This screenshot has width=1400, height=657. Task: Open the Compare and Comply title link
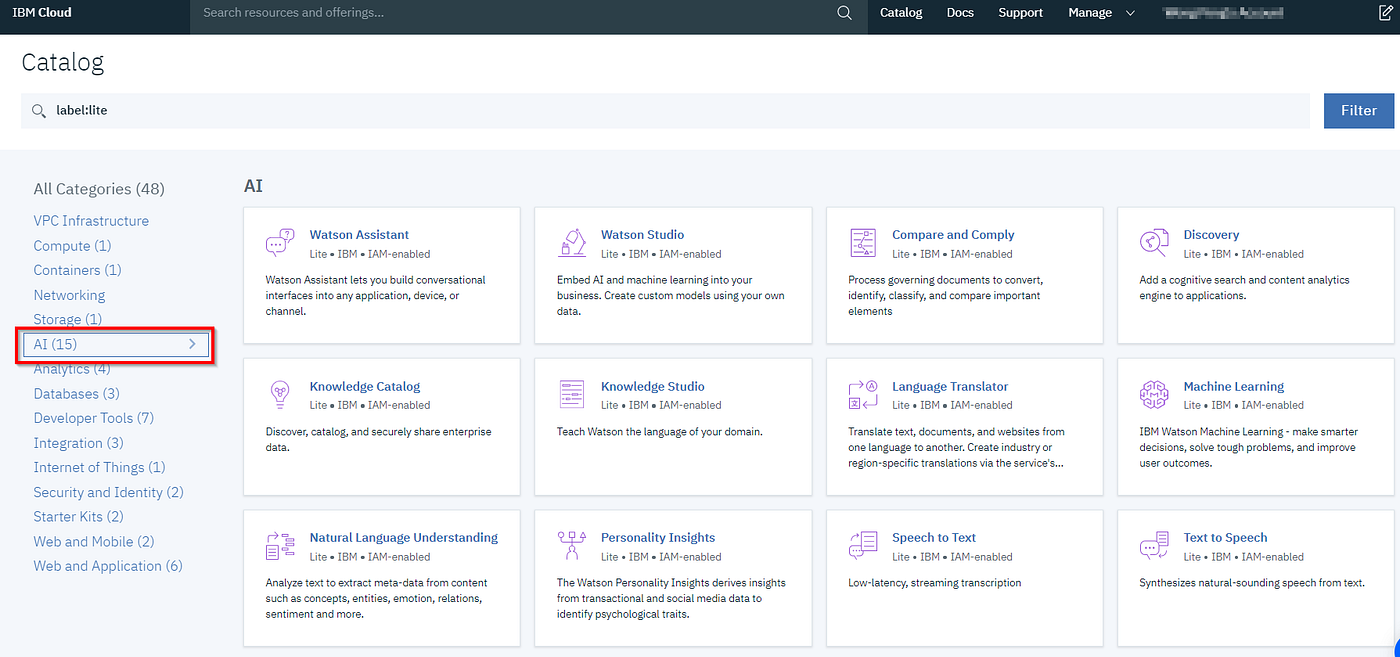[x=953, y=235]
